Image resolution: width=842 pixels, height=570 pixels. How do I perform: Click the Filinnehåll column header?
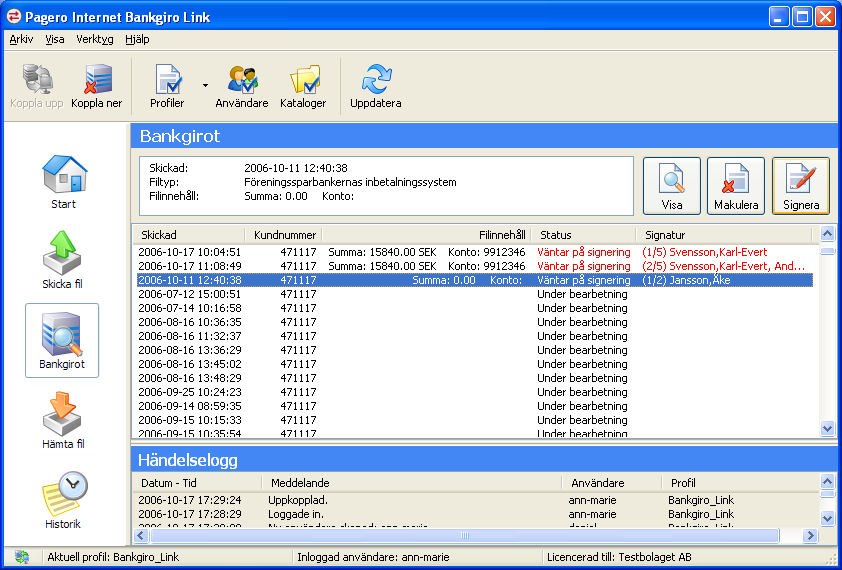pyautogui.click(x=427, y=235)
